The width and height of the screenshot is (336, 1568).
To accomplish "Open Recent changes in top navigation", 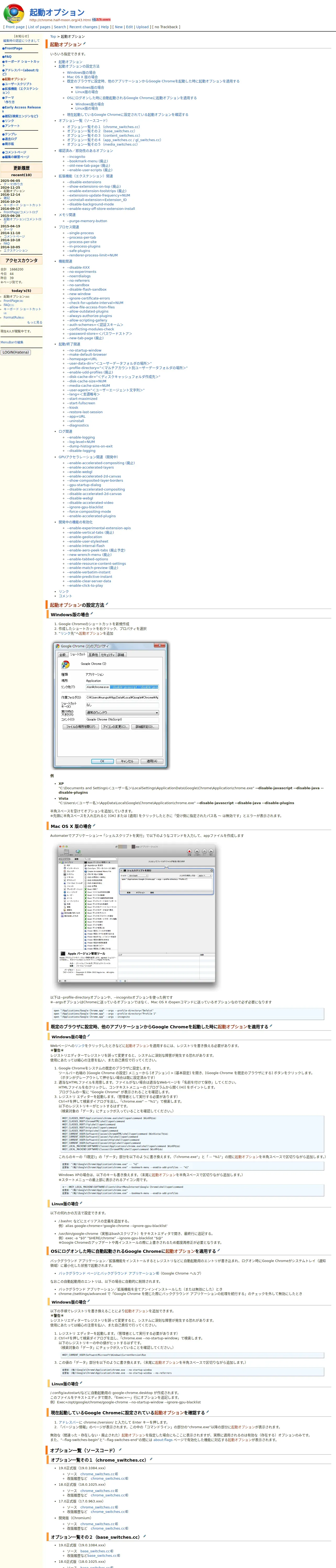I will pyautogui.click(x=83, y=27).
